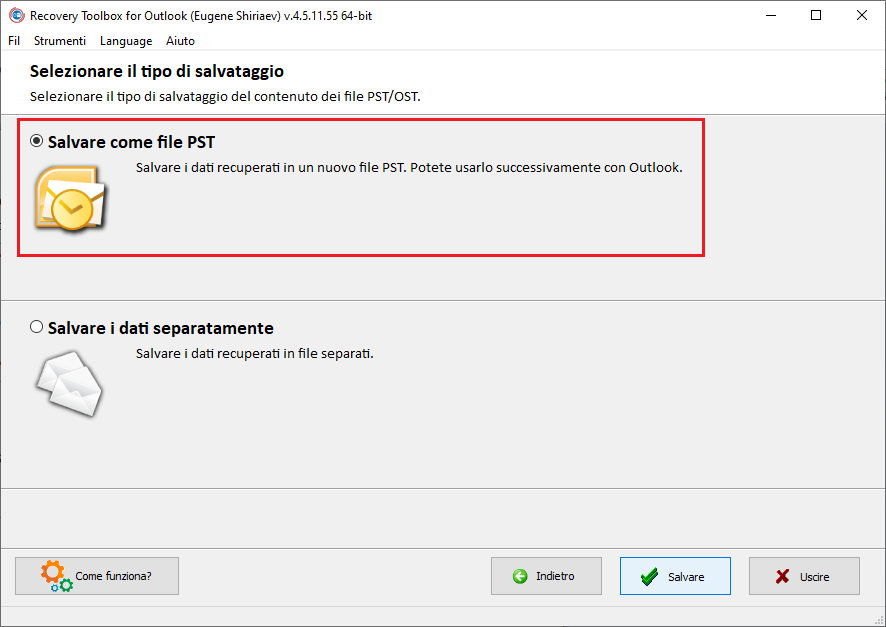This screenshot has width=886, height=627.
Task: Click the description mentioning 'nuovo file PST'
Action: point(409,168)
